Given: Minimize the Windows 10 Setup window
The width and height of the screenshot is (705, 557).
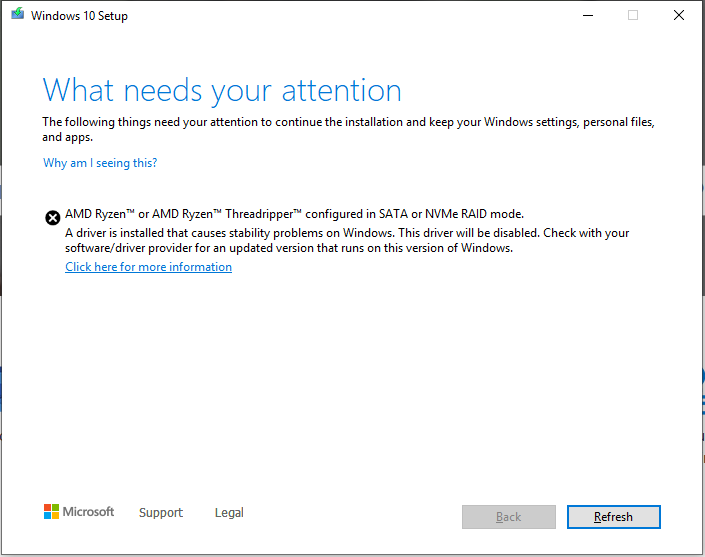Looking at the screenshot, I should point(588,15).
